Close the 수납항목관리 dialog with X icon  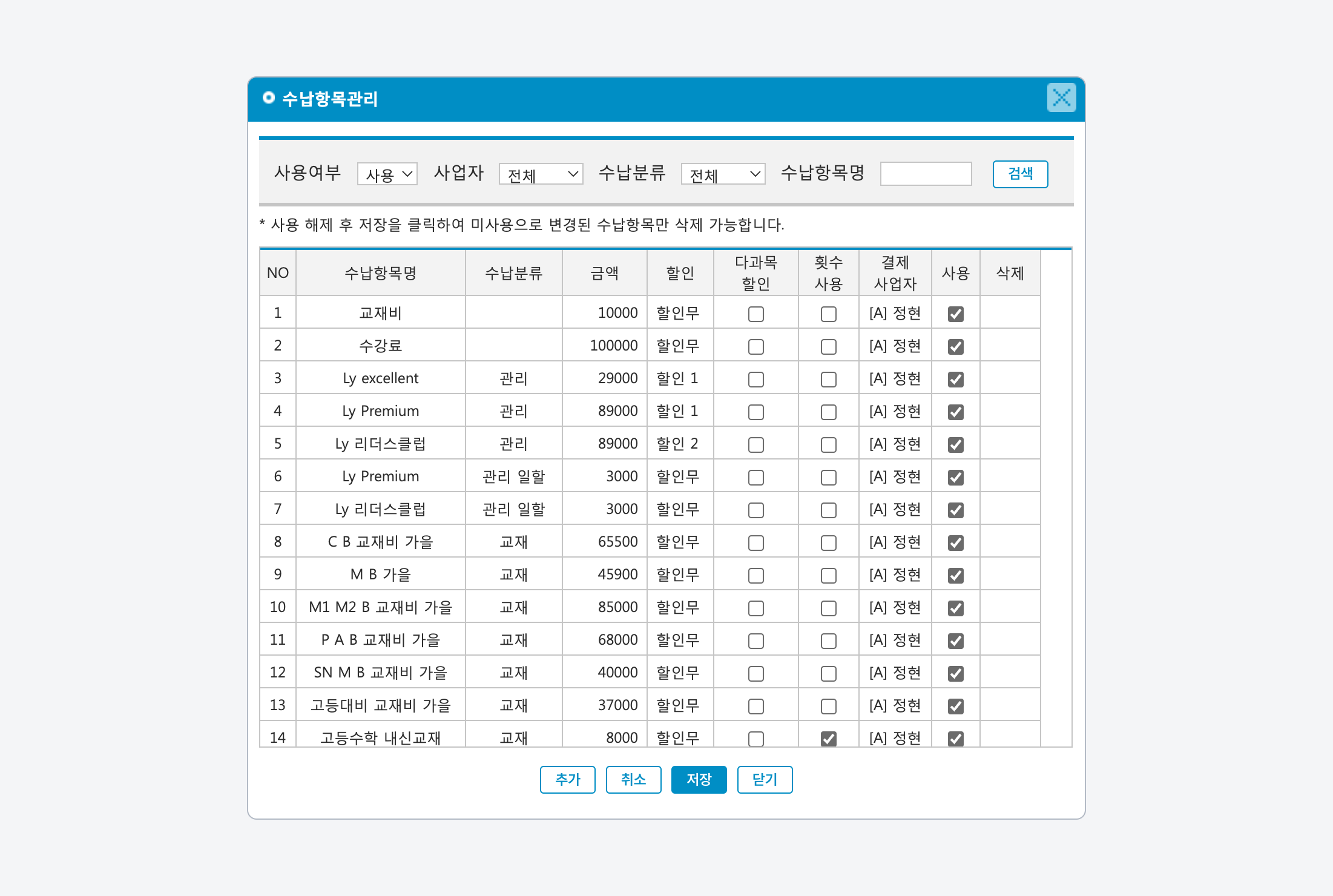(1061, 97)
